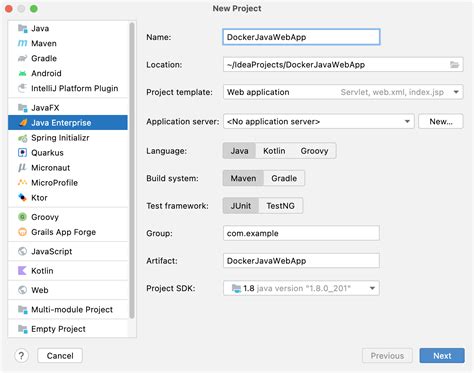Select Gradle in the project type list
This screenshot has height=373, width=474.
click(68, 59)
